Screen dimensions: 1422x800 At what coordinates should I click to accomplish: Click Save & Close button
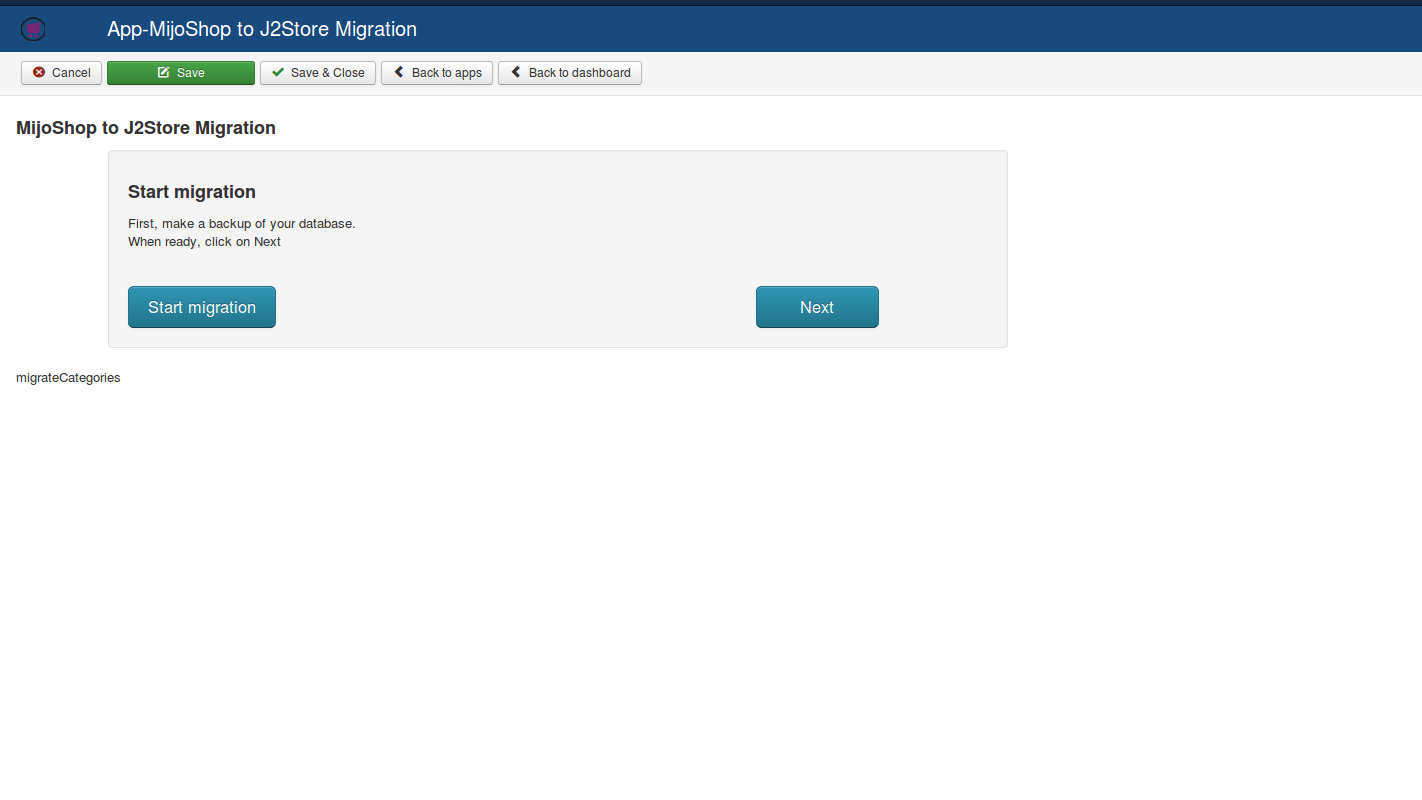click(318, 73)
